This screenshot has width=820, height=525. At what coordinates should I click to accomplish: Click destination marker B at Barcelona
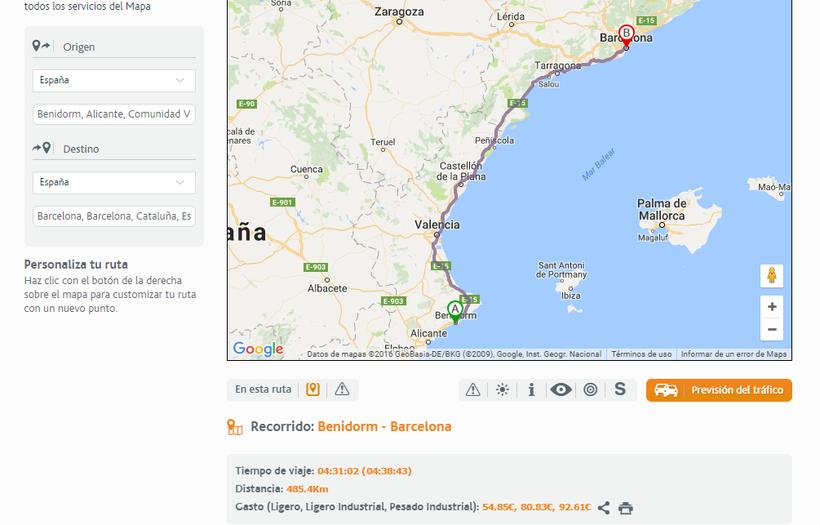click(626, 35)
